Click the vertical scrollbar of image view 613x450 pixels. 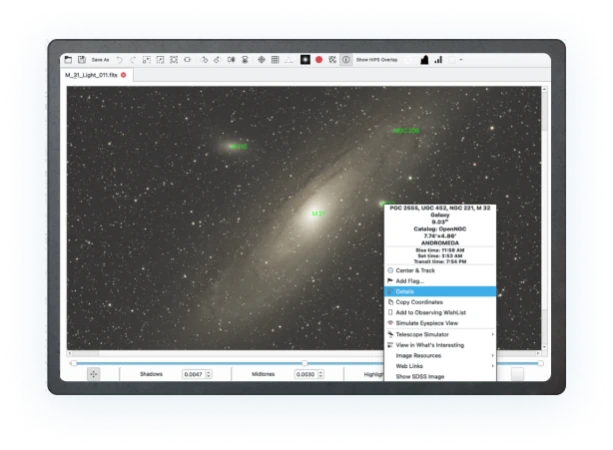click(544, 218)
